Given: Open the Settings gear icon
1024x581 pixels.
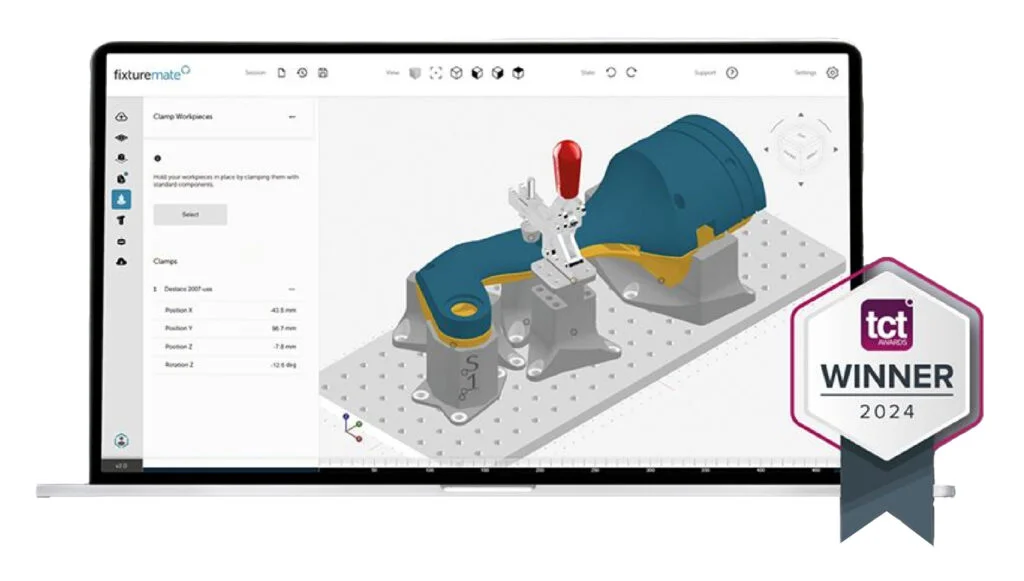Looking at the screenshot, I should coord(832,73).
